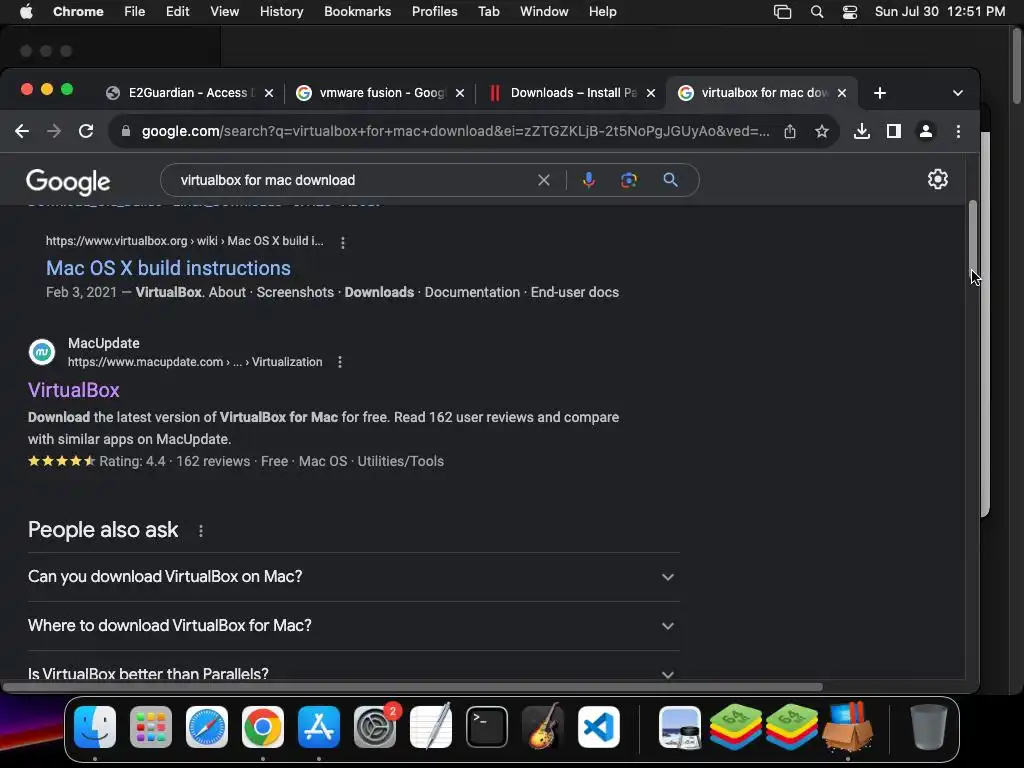Start voice search with microphone icon
The height and width of the screenshot is (768, 1024).
click(x=588, y=180)
